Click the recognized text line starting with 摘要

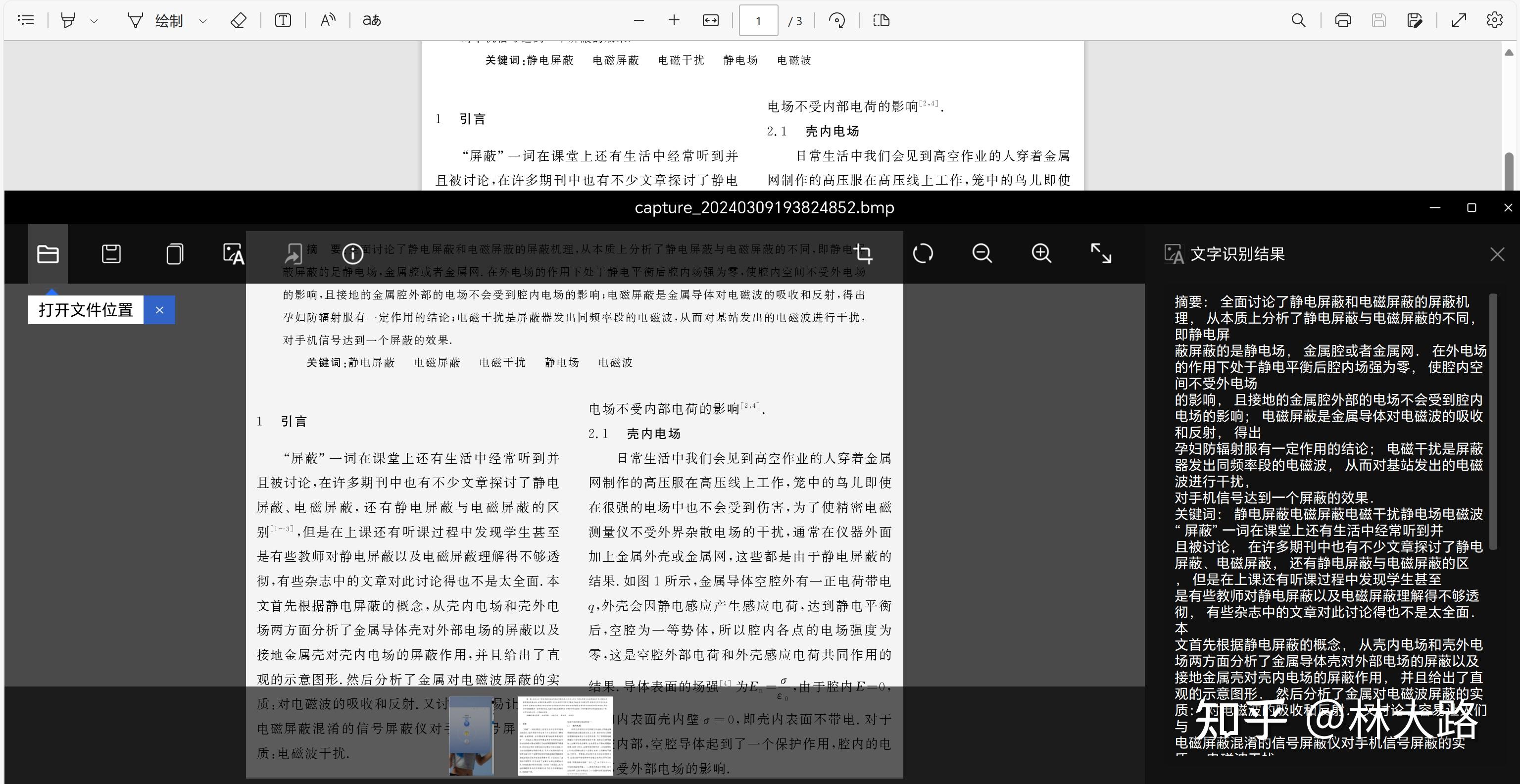[x=1322, y=302]
